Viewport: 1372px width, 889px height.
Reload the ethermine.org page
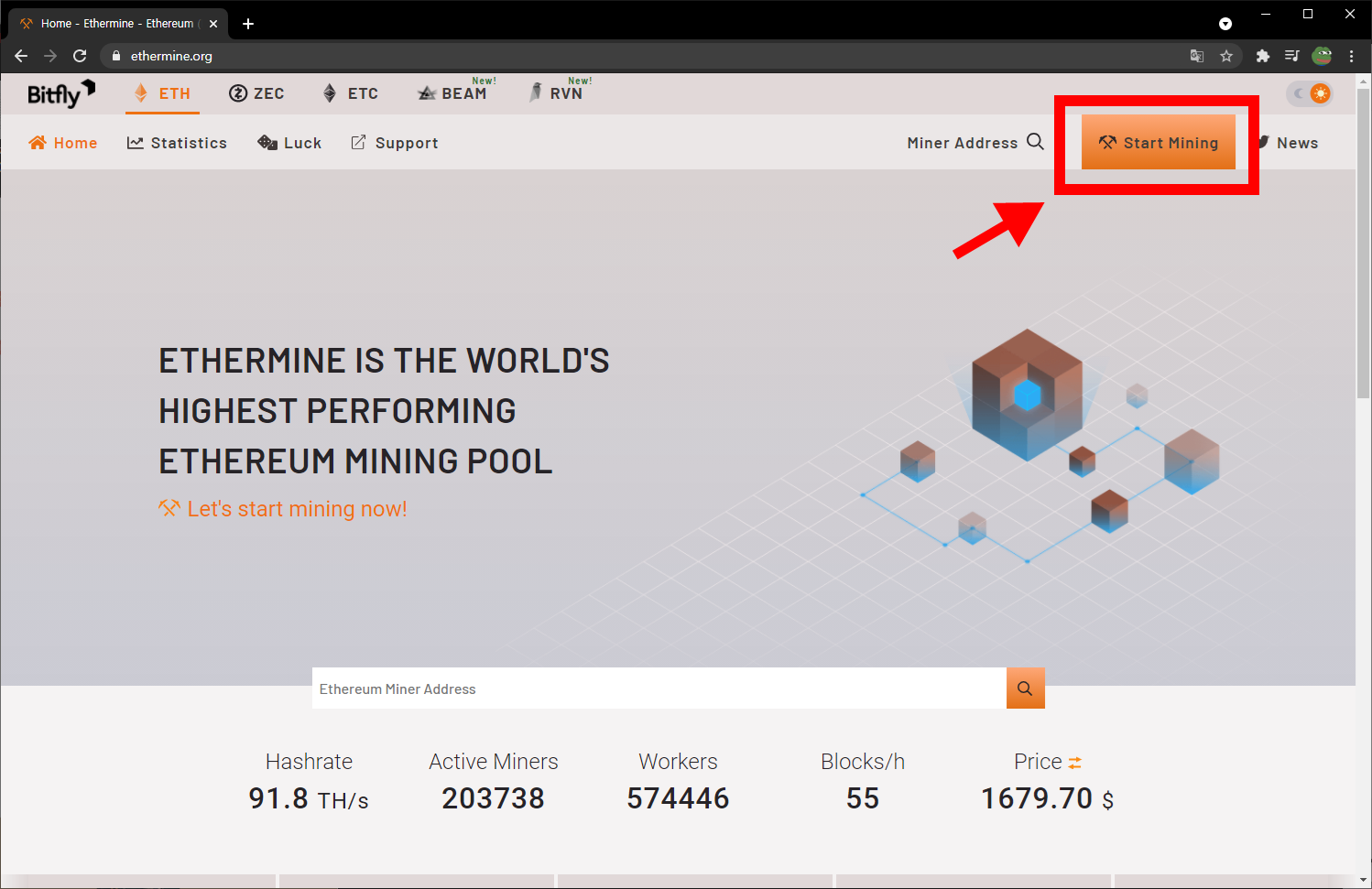(80, 56)
